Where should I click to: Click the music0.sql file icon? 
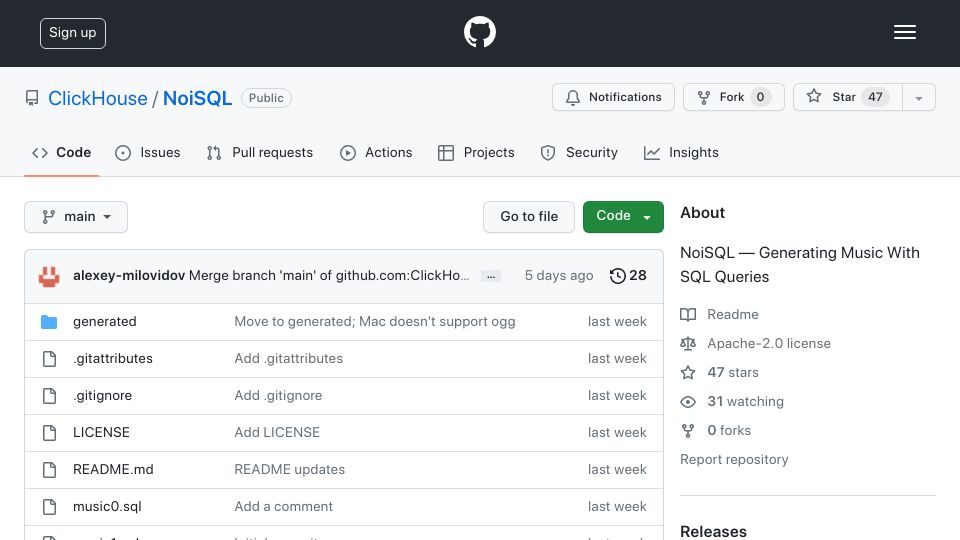pyautogui.click(x=50, y=506)
